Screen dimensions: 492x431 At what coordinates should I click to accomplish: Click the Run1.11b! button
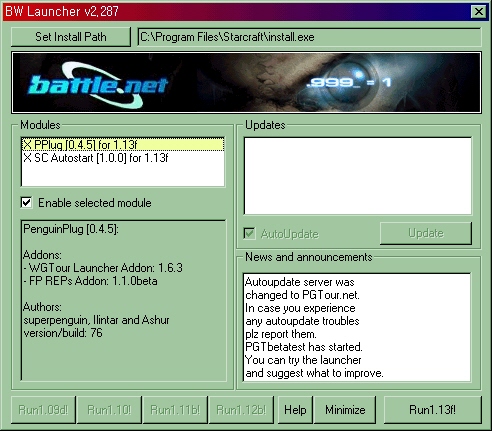[x=175, y=410]
